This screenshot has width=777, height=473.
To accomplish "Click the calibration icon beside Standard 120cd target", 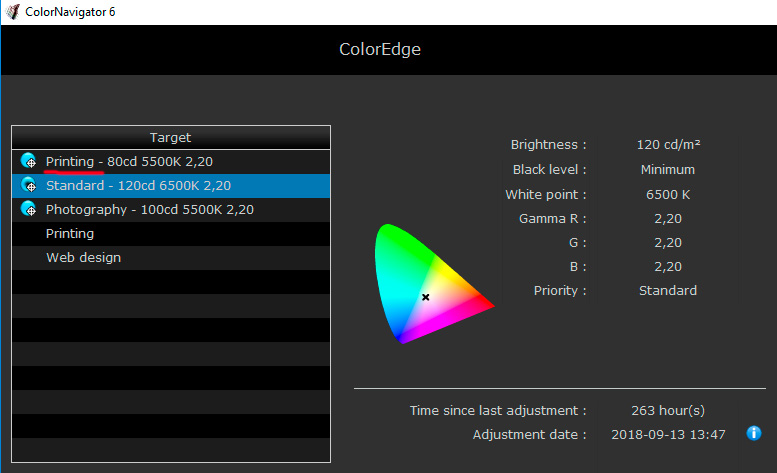I will [x=29, y=186].
